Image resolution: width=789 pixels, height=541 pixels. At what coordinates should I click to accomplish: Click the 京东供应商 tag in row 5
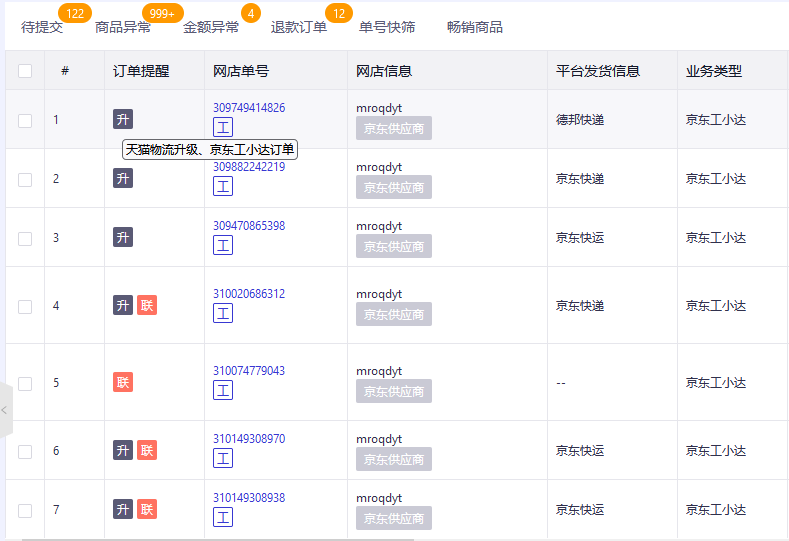click(x=394, y=391)
